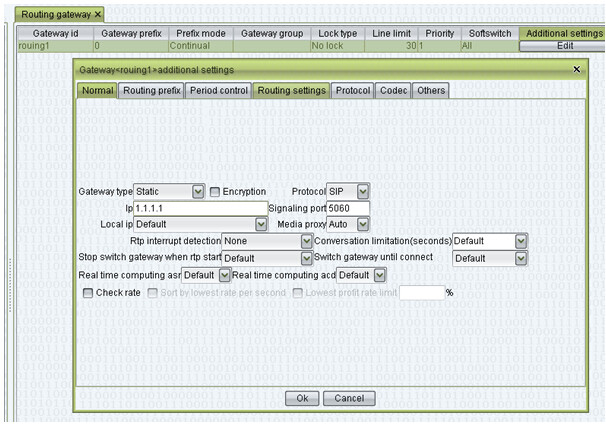Go to the Codec tab

[393, 91]
